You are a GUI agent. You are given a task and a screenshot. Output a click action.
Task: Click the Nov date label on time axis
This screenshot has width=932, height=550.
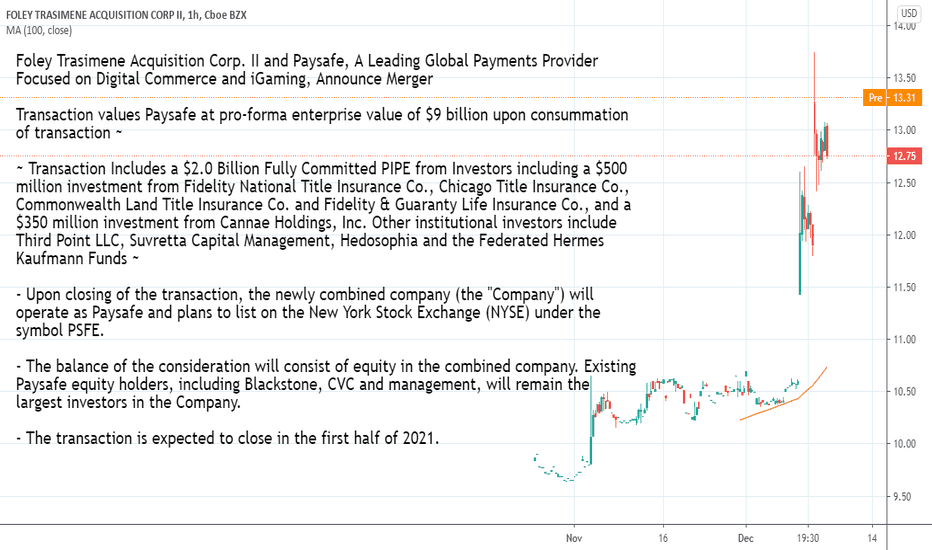[x=574, y=538]
